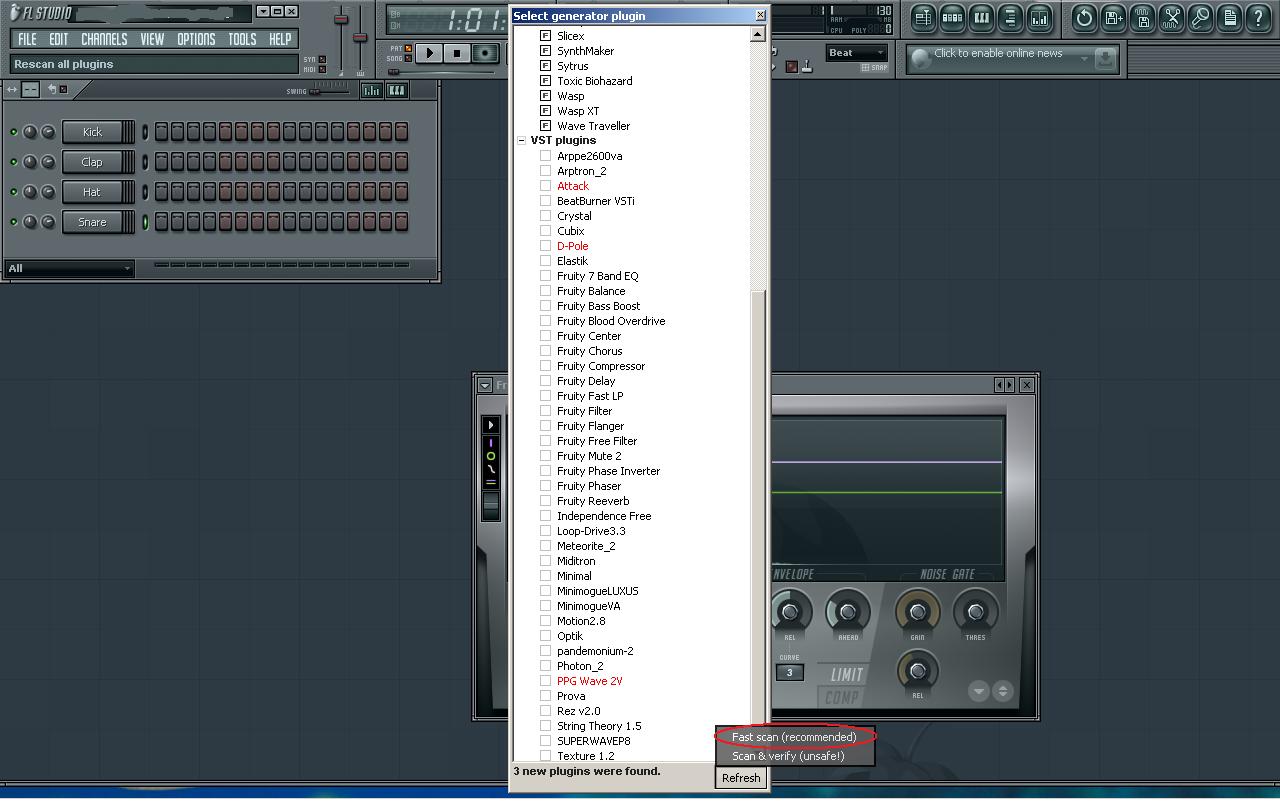Open the project info document icon
Viewport: 1280px width, 802px height.
pos(1229,17)
